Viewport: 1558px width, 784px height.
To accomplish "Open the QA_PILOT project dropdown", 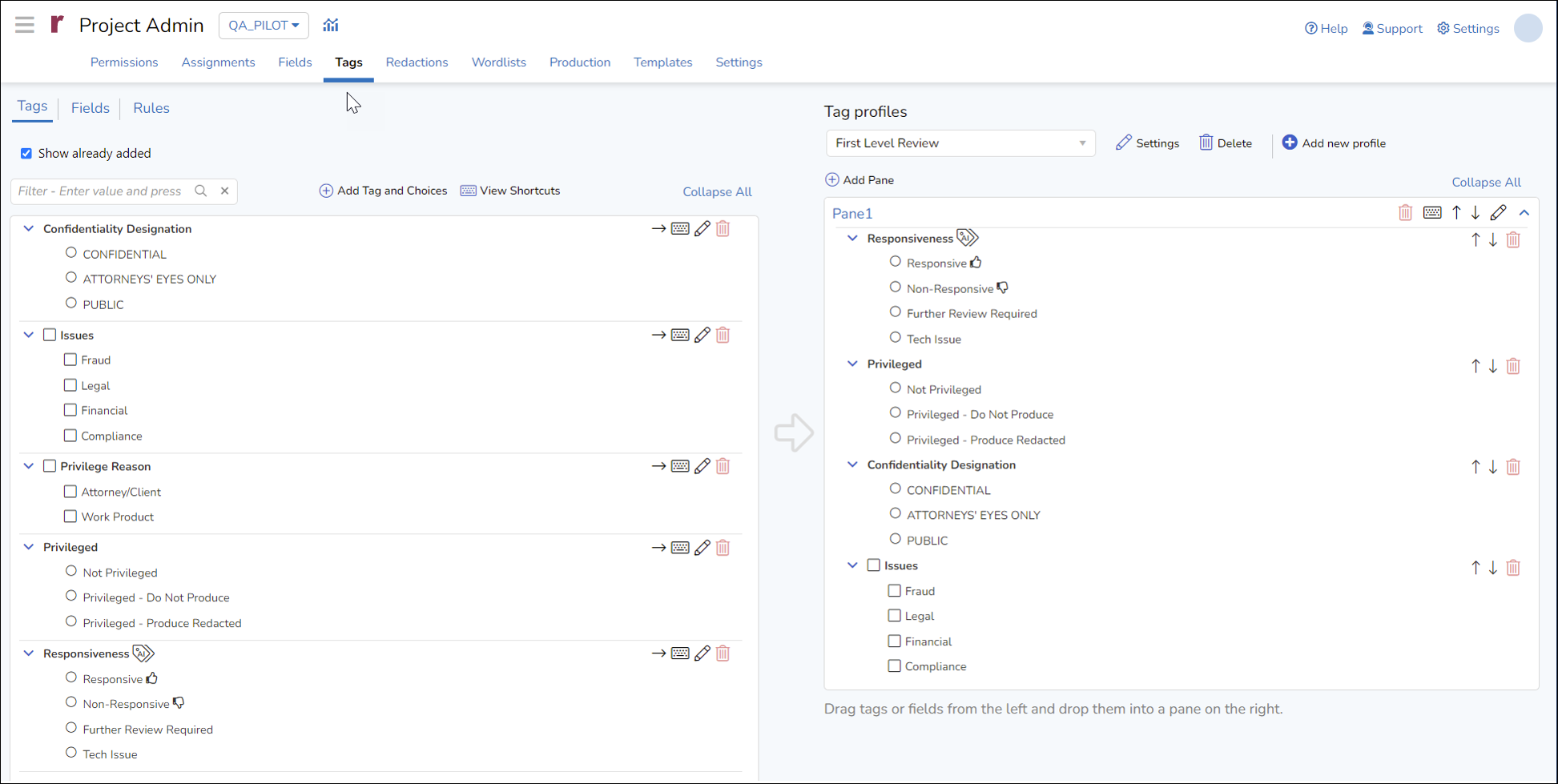I will point(264,26).
